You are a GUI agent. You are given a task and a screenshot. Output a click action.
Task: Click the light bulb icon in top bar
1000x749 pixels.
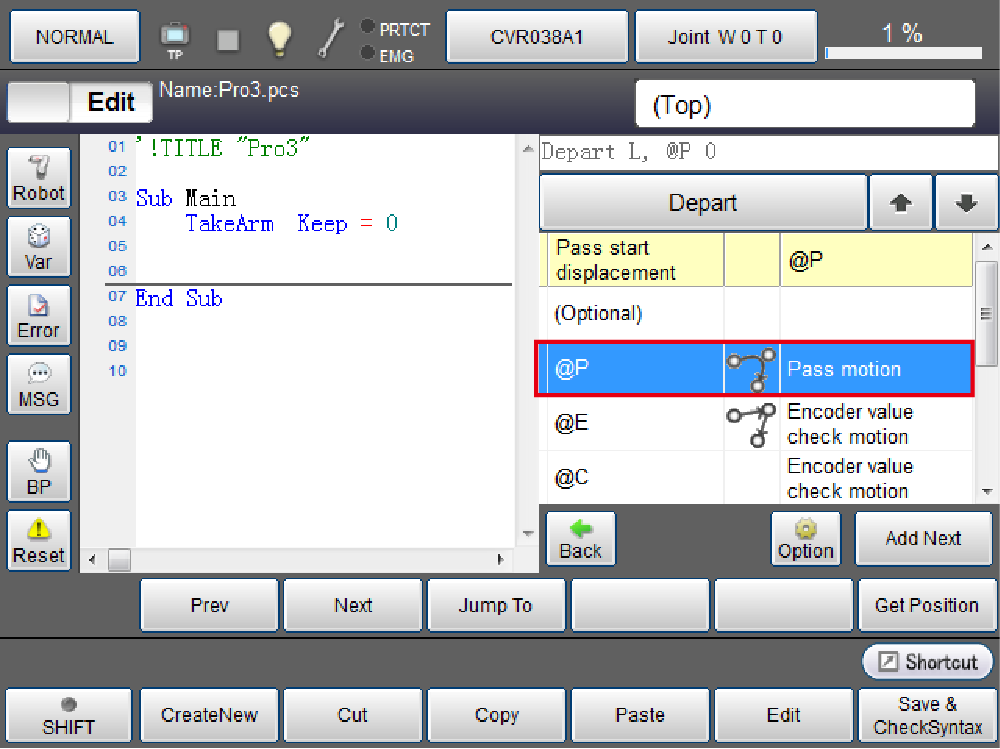click(279, 38)
